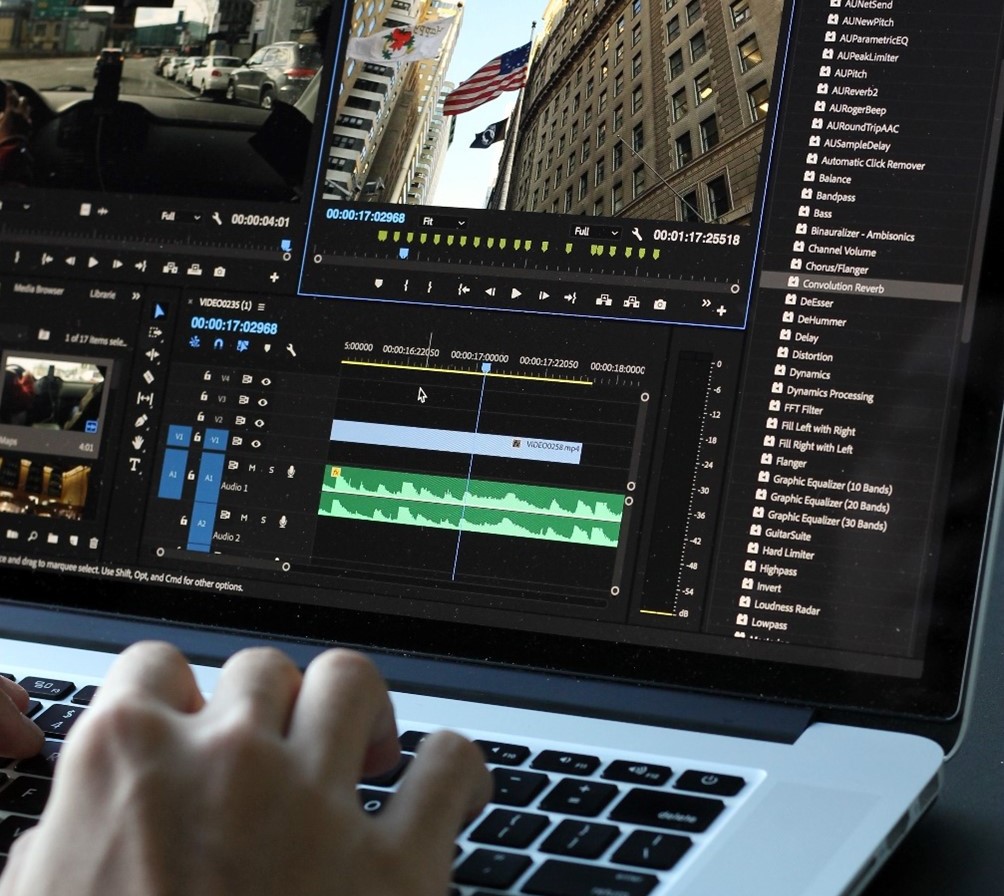Click the timeline timecode 00:00:17:02968
1004x896 pixels.
coord(234,326)
